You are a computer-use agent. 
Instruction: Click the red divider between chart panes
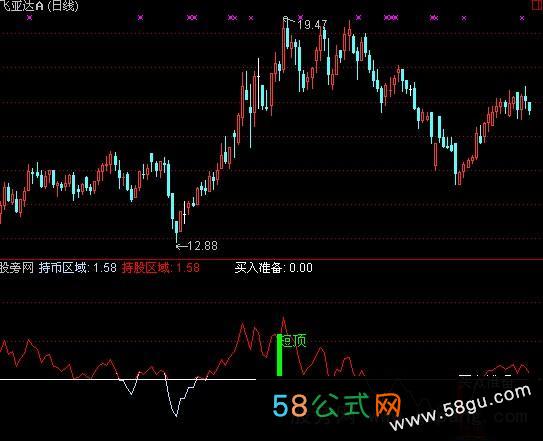pyautogui.click(x=272, y=259)
